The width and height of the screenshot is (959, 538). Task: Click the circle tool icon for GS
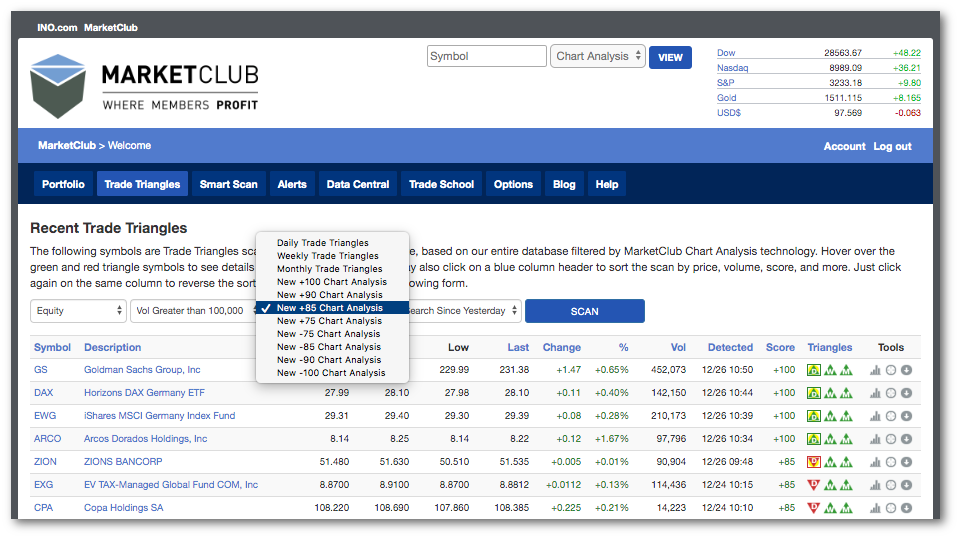click(891, 370)
